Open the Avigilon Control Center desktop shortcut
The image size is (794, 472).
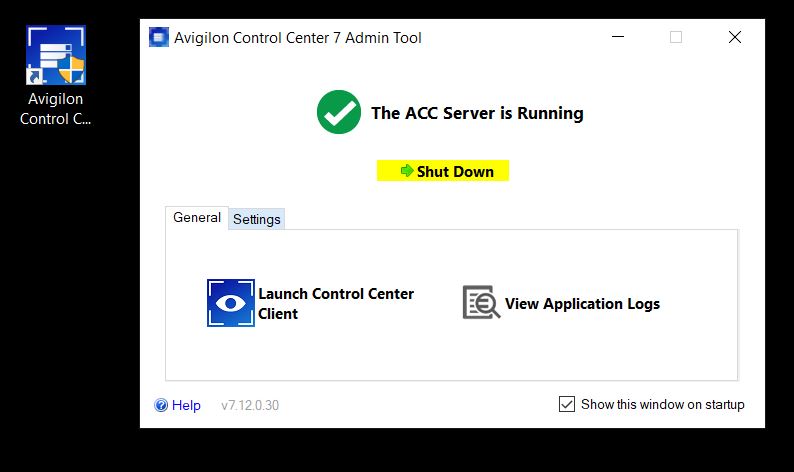56,60
